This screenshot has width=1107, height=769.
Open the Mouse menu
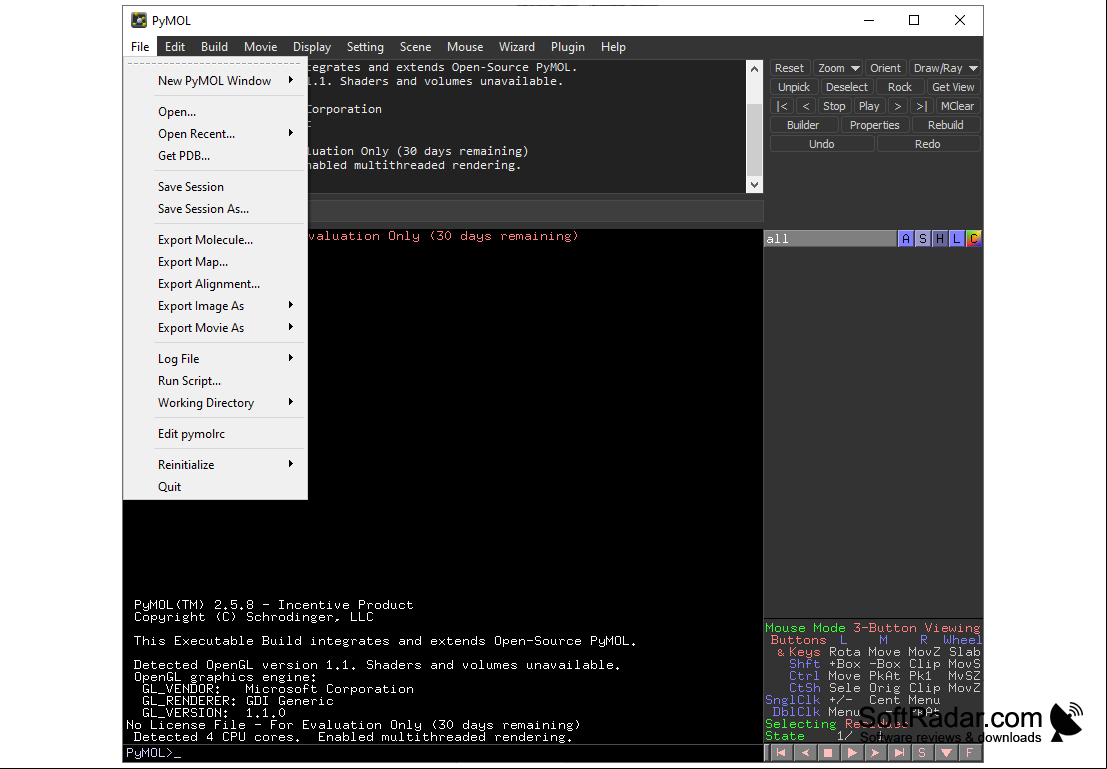[x=465, y=47]
